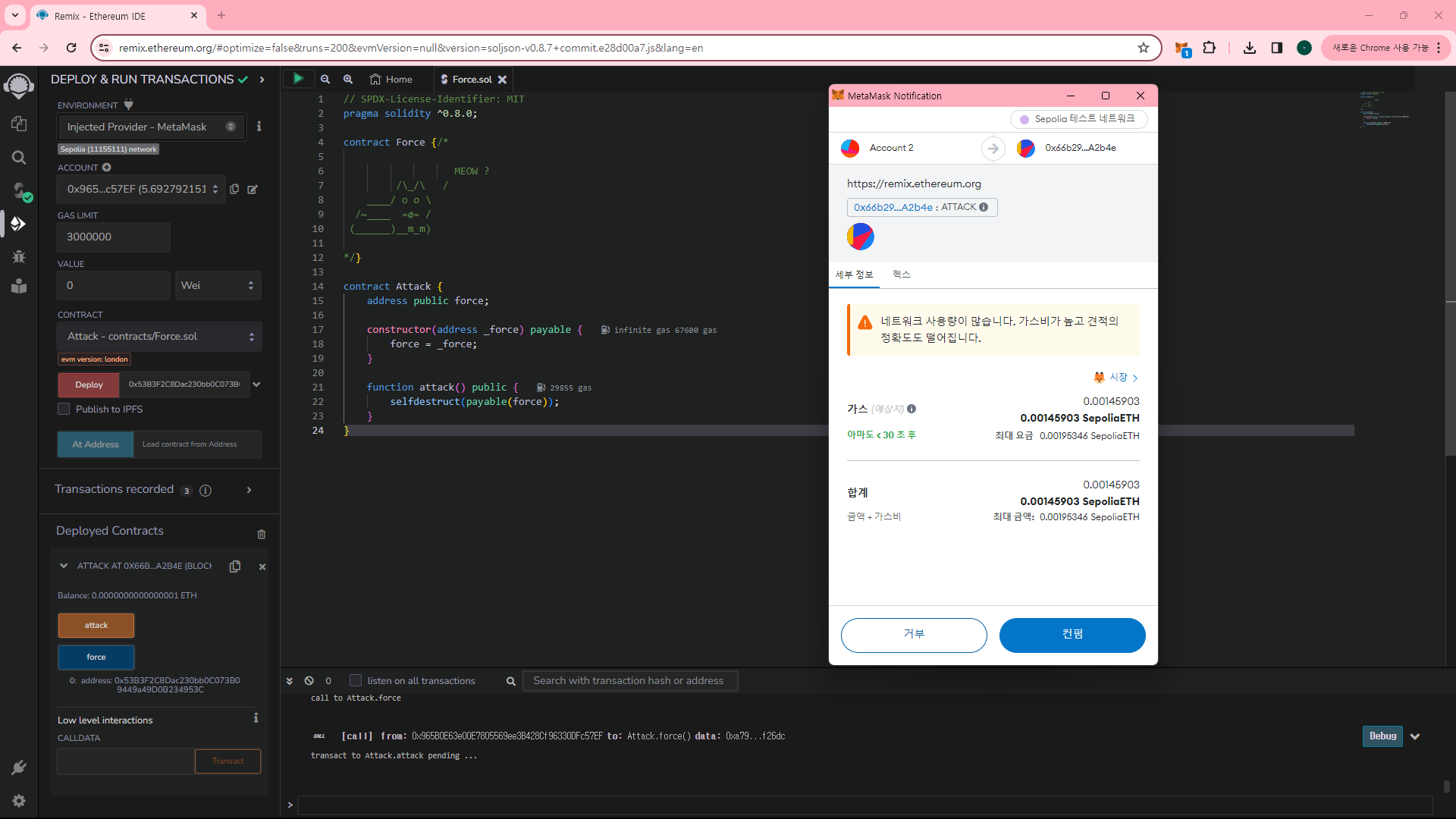The image size is (1456, 819).
Task: Expand Deploy constructor parameters chevron
Action: [256, 384]
